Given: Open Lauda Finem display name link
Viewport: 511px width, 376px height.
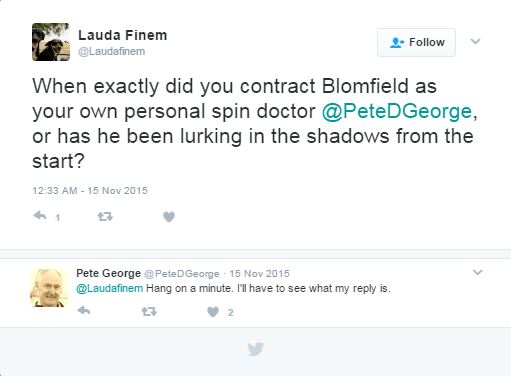Looking at the screenshot, I should 122,35.
